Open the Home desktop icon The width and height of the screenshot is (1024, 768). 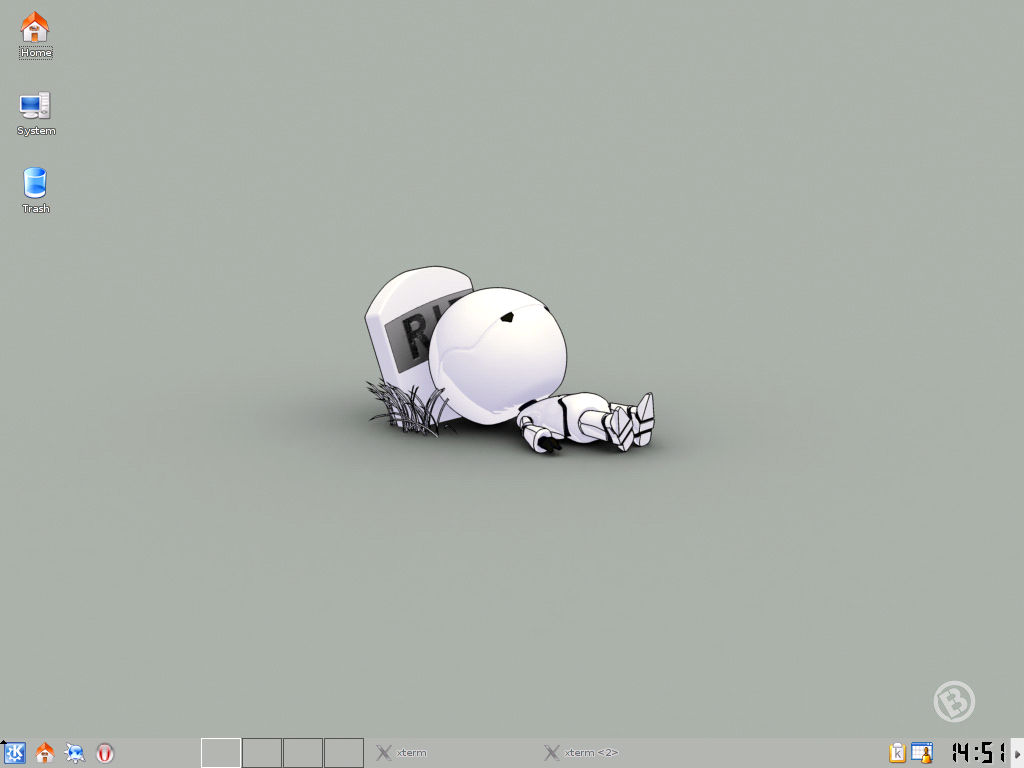click(35, 27)
